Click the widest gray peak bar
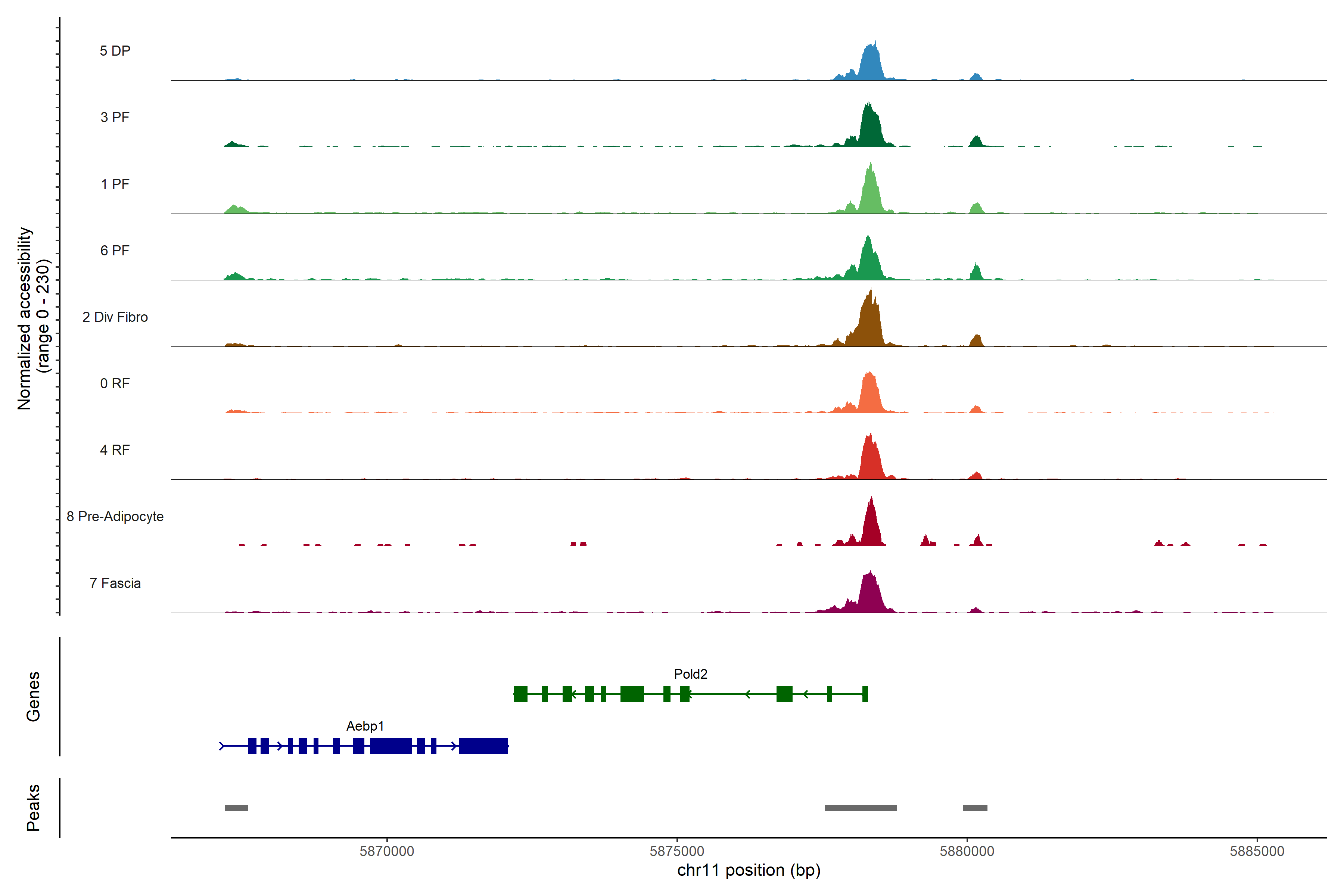Screen dimensions: 1344x896 (x=860, y=808)
